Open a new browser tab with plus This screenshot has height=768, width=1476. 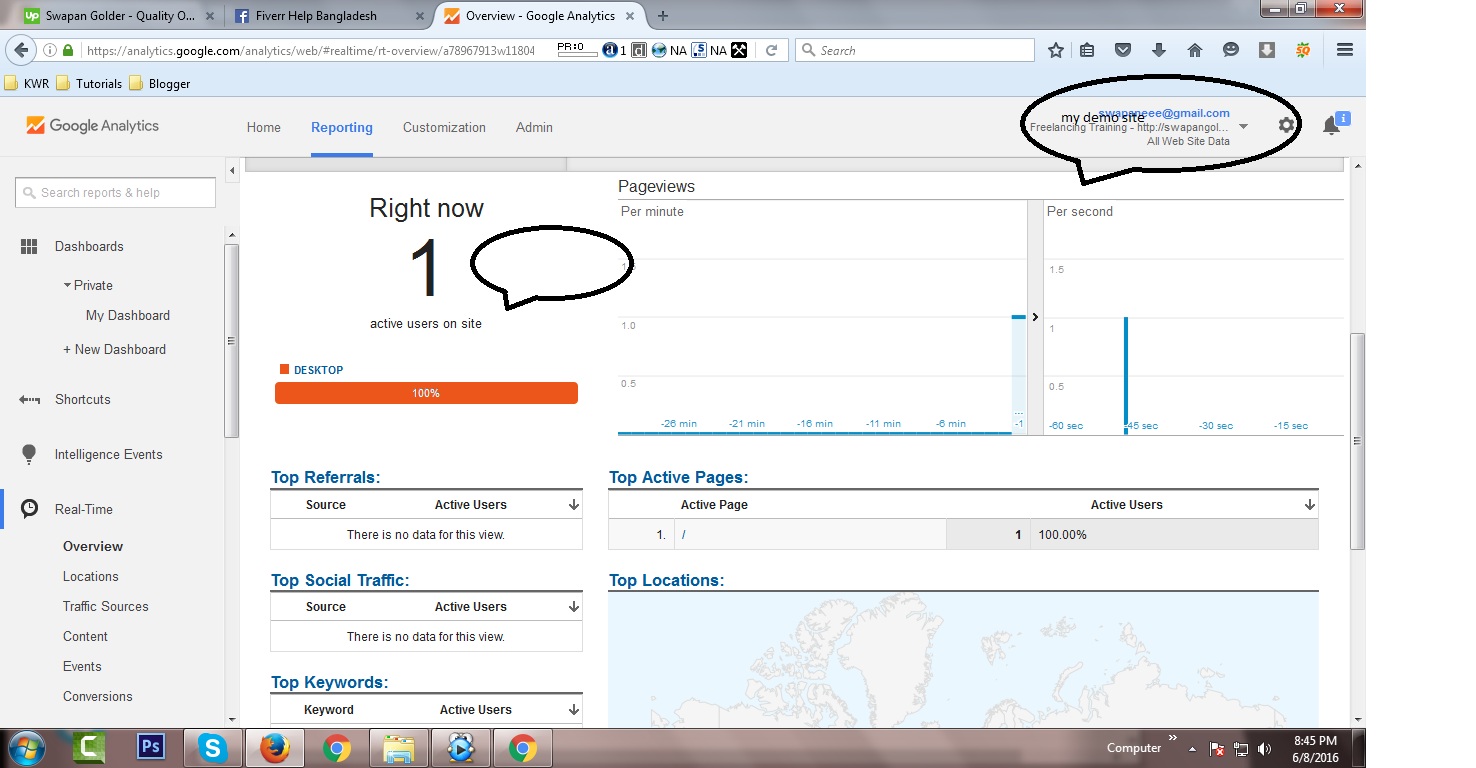[x=663, y=16]
